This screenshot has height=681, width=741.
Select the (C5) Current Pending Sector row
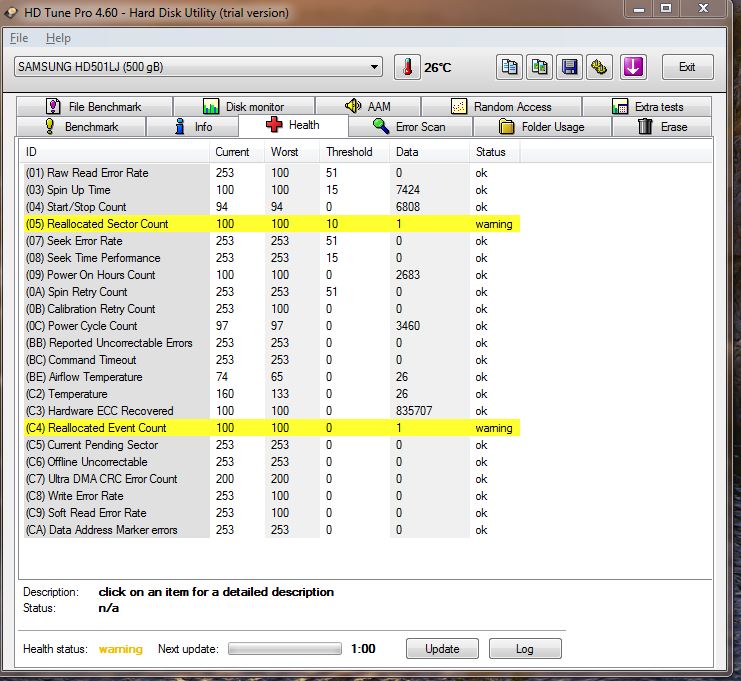coord(272,445)
